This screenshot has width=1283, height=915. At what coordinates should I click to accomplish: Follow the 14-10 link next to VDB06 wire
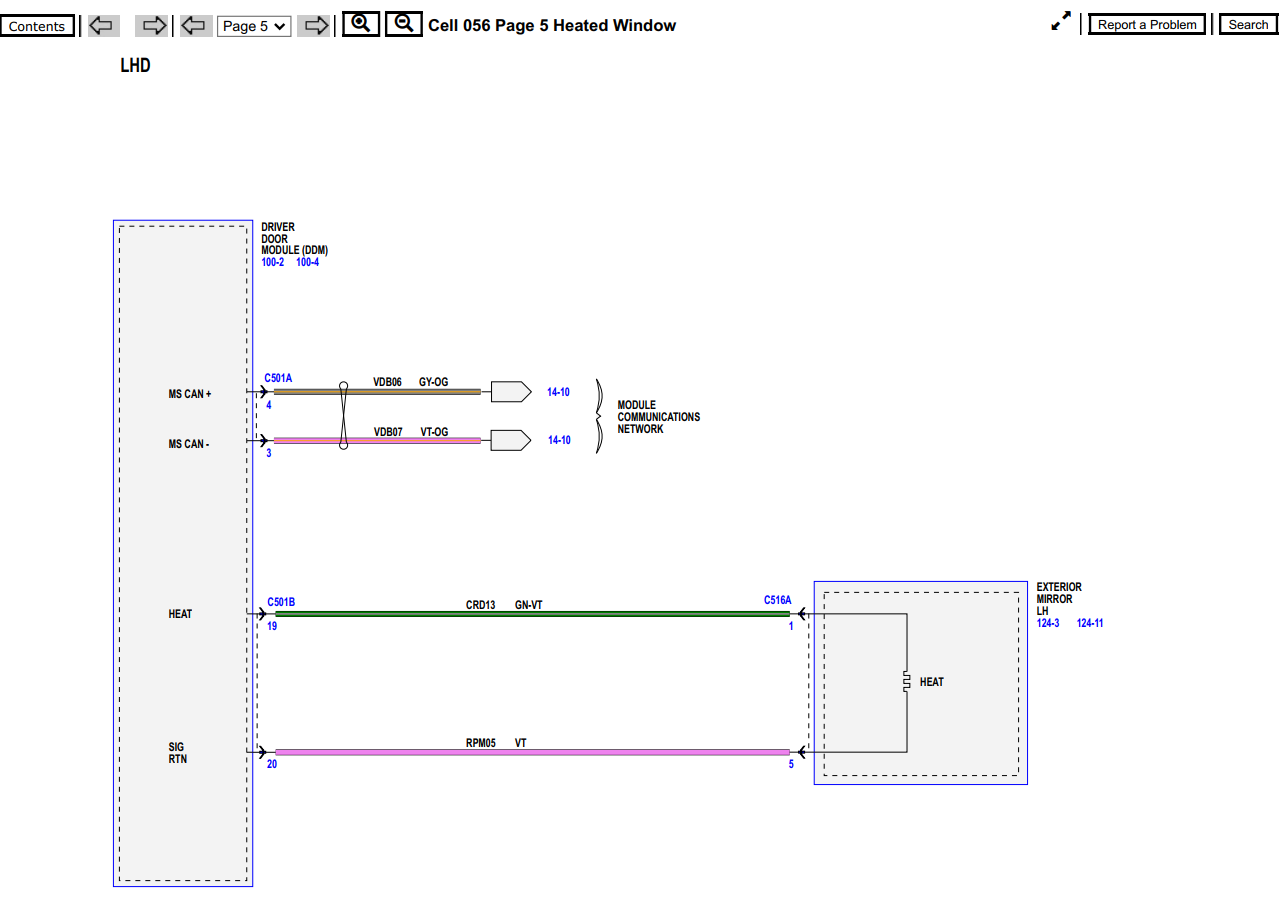[x=558, y=391]
